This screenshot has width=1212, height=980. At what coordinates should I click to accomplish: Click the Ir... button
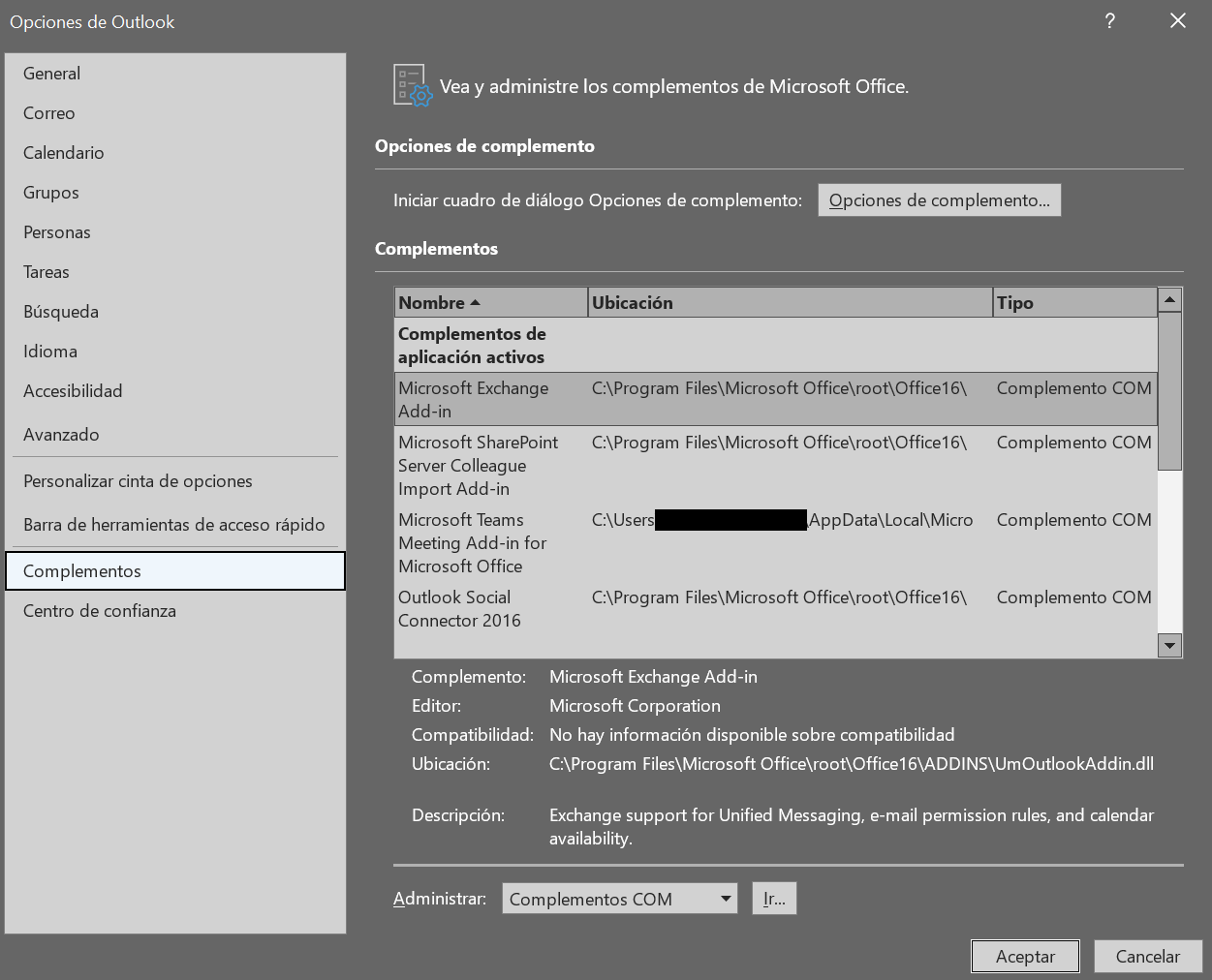(774, 899)
